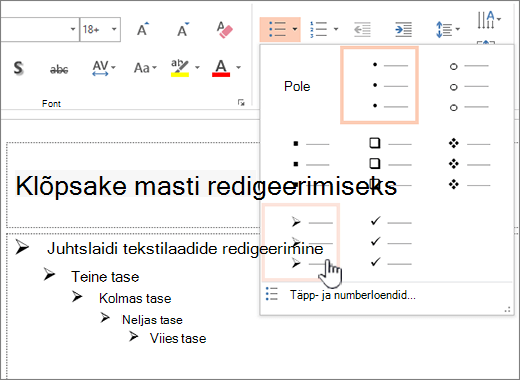Click the Decrease List Level icon
This screenshot has width=520, height=380.
tap(362, 30)
